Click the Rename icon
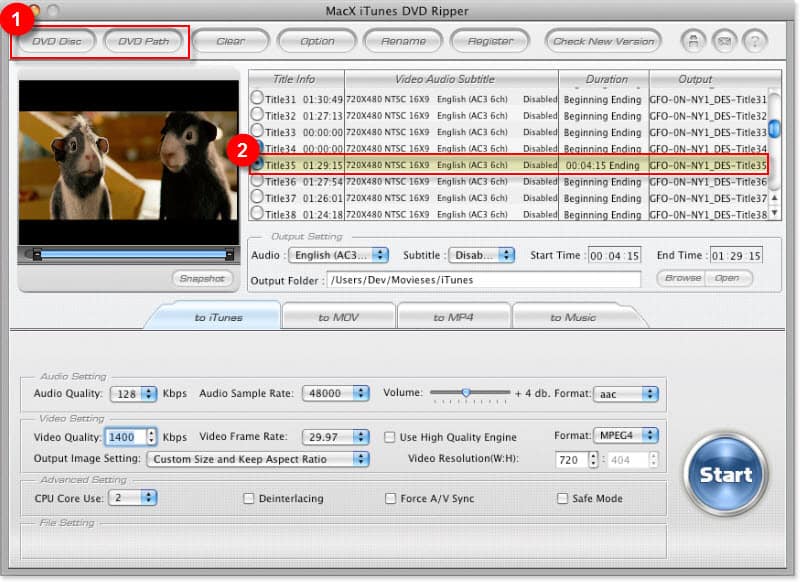Image resolution: width=800 pixels, height=582 pixels. click(403, 41)
